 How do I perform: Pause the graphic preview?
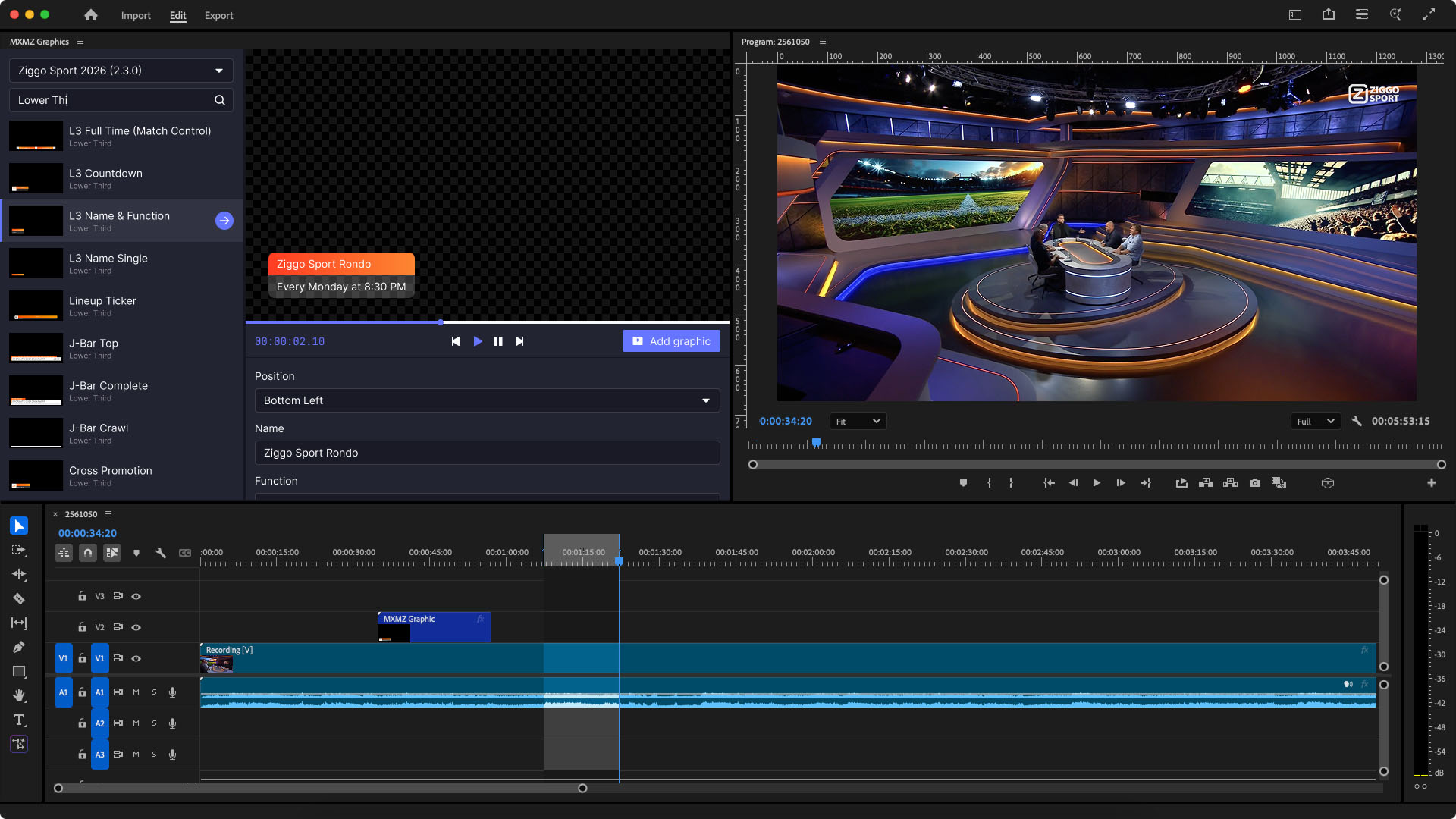click(498, 341)
